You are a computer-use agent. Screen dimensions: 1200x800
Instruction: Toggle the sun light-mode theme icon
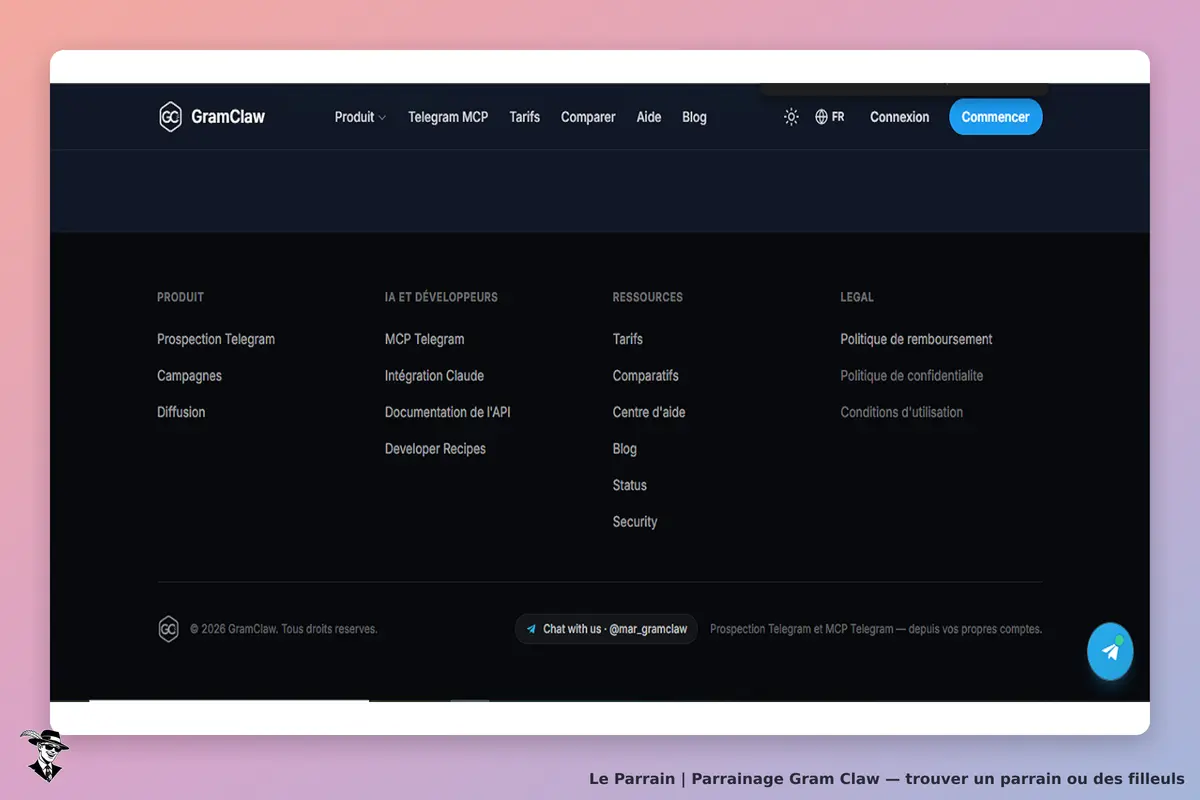[x=791, y=117]
